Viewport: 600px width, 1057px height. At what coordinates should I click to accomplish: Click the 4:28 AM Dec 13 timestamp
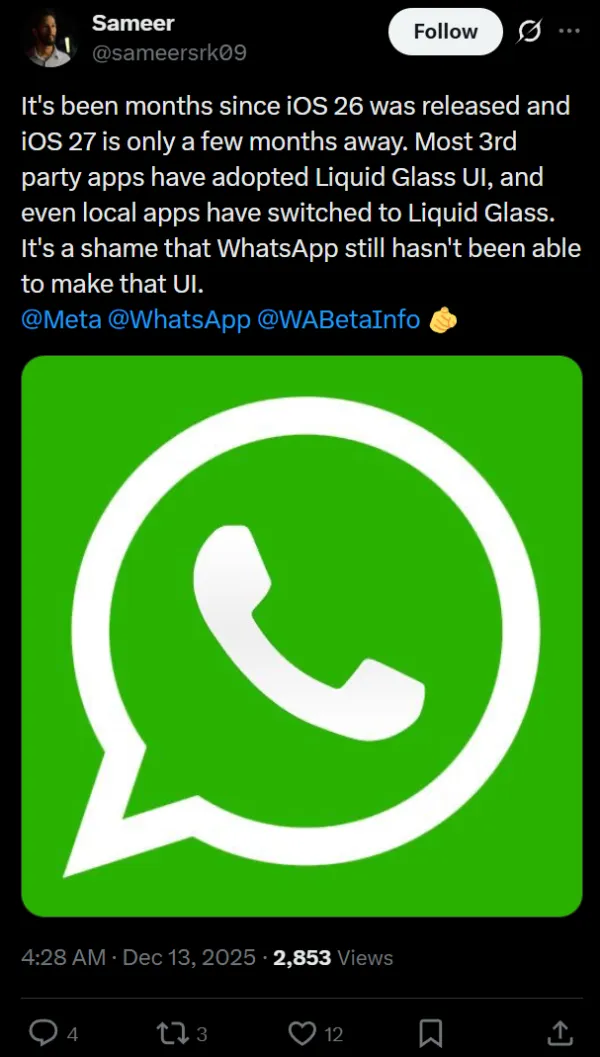click(137, 957)
